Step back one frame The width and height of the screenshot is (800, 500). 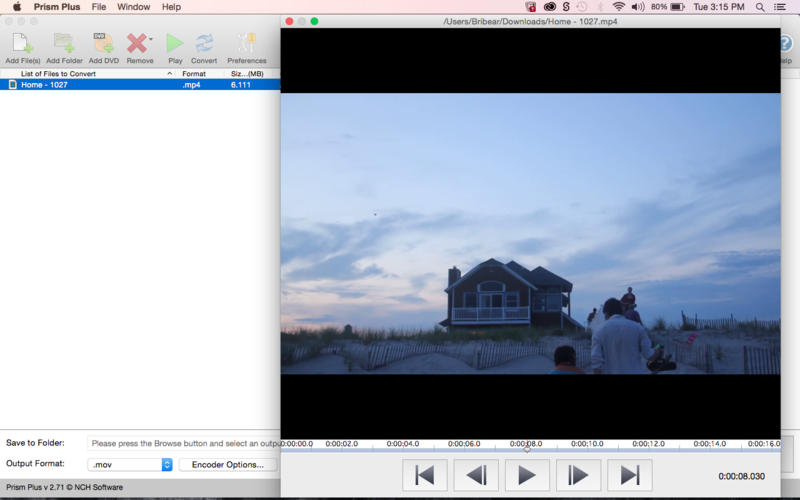click(476, 476)
